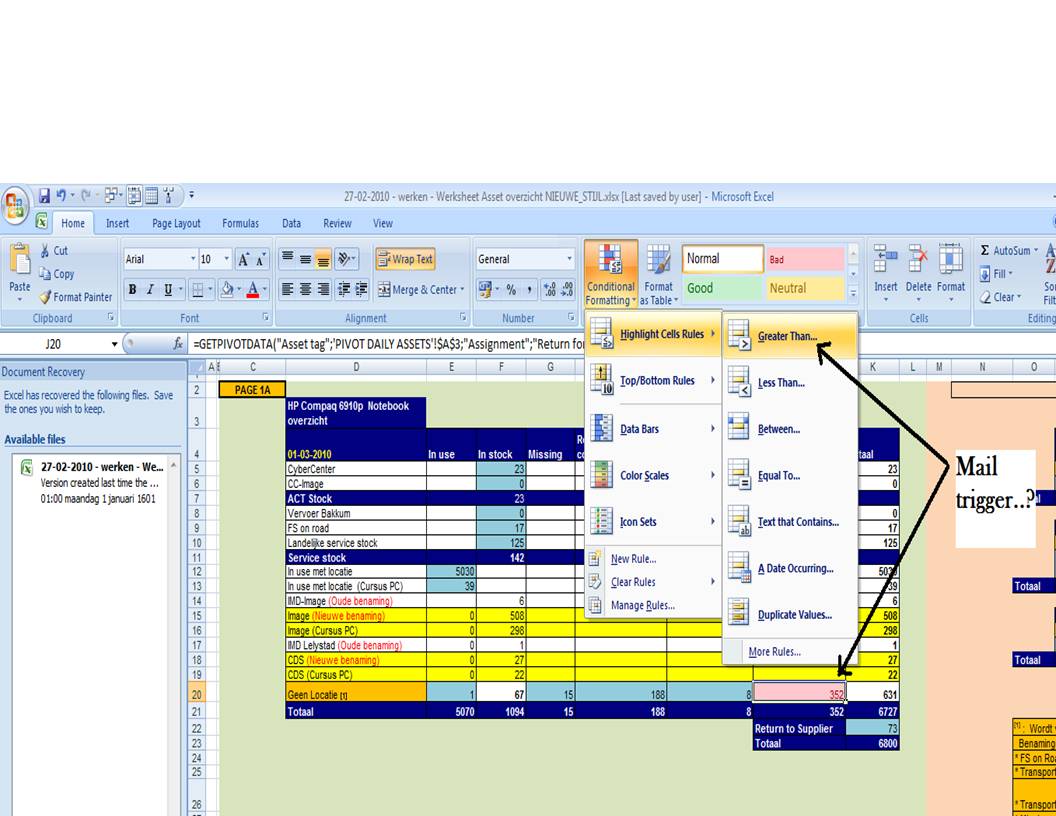Click the Save icon in quick access toolbar
1056x816 pixels.
tap(44, 196)
